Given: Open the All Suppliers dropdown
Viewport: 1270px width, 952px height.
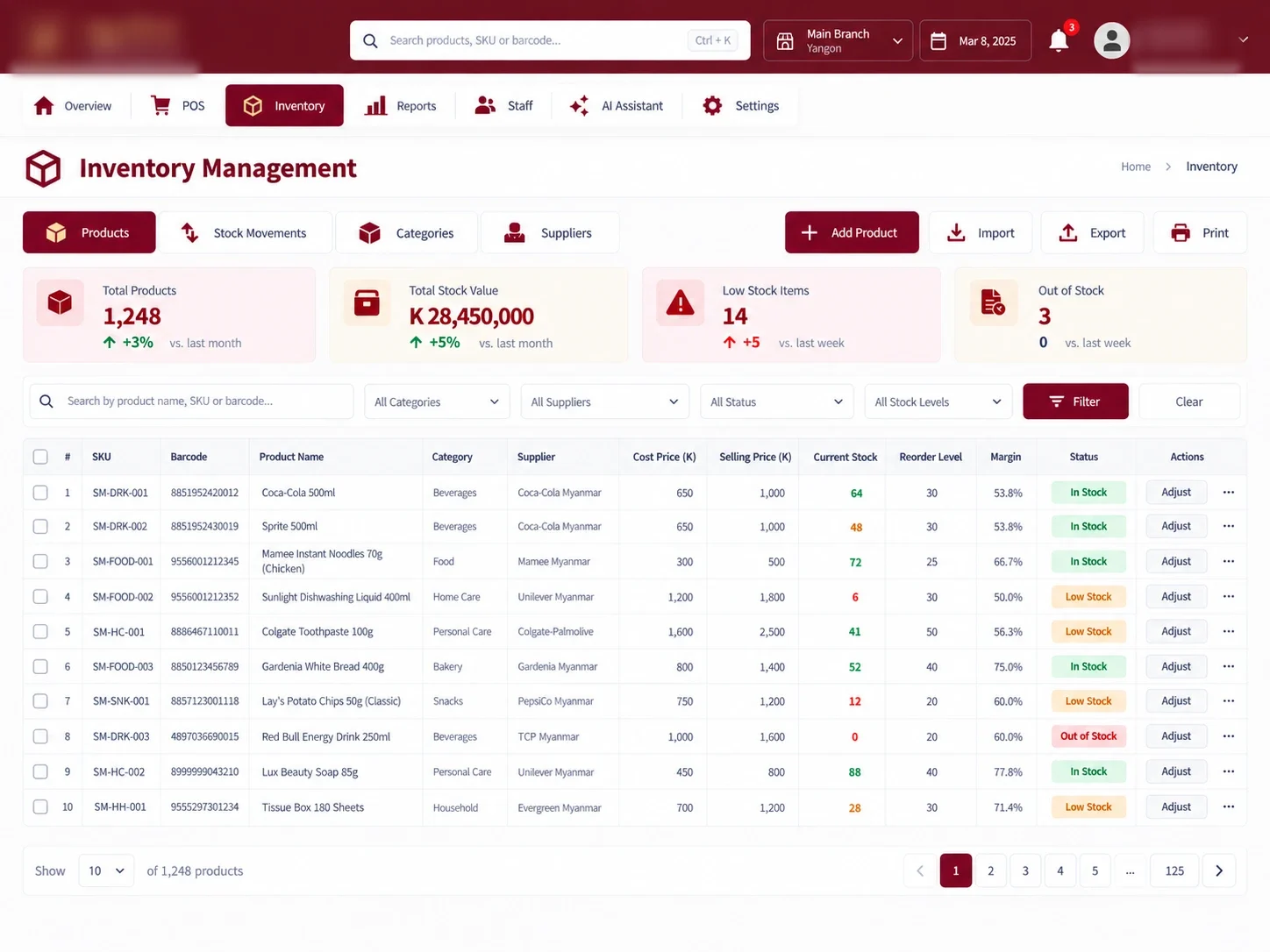Looking at the screenshot, I should (605, 401).
